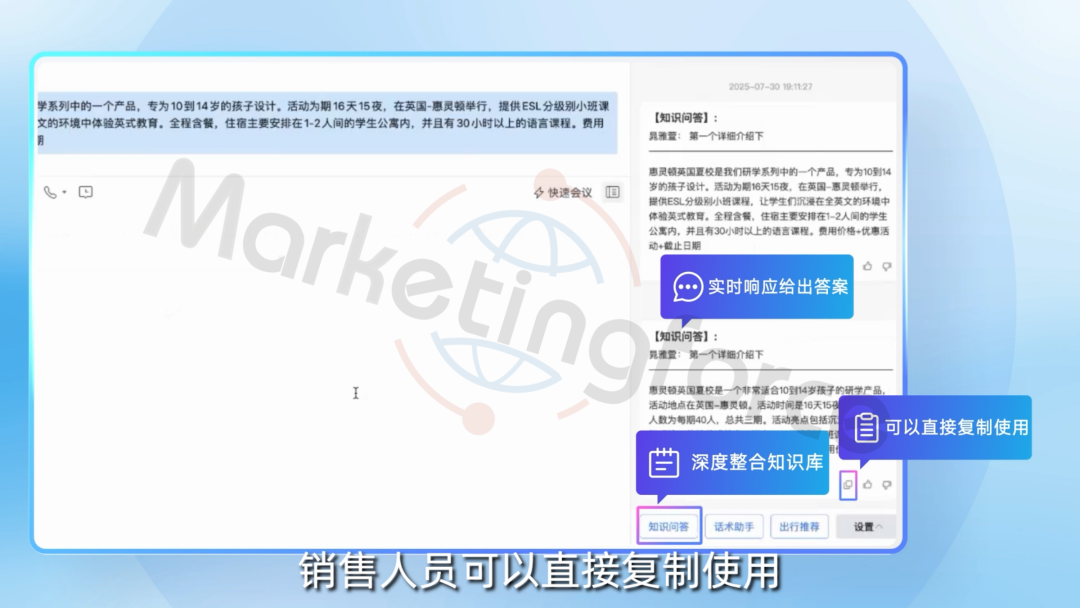Click the panel icon right of 快速会议

(612, 192)
